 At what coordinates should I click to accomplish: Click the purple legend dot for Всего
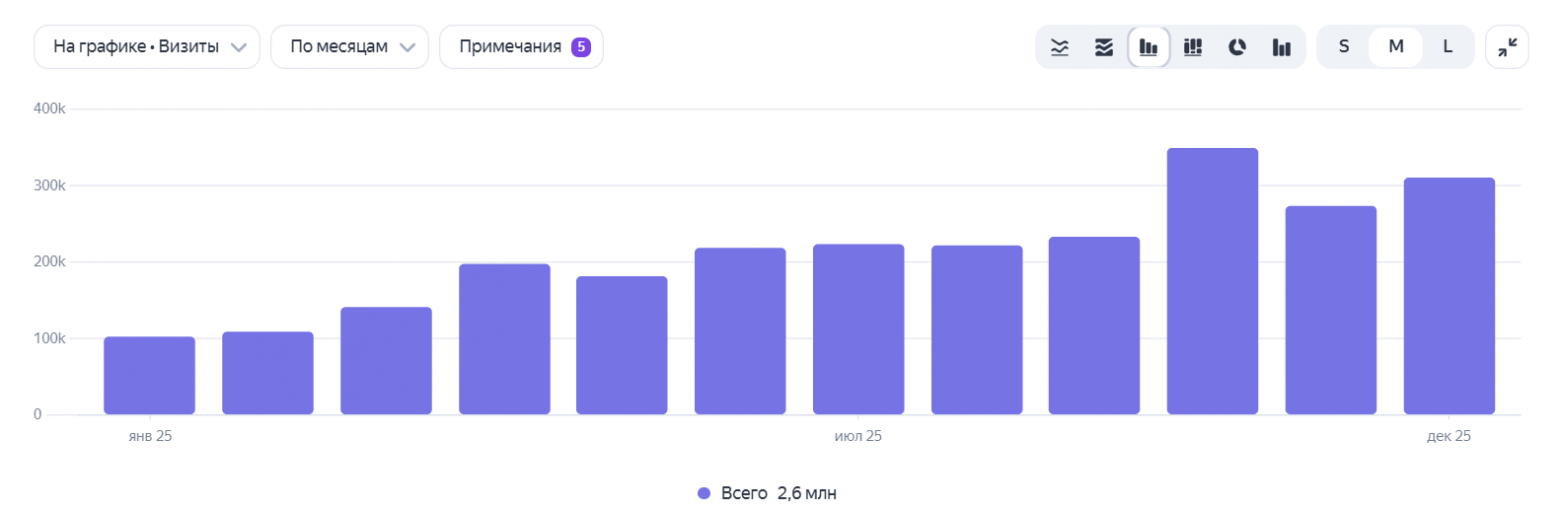point(704,493)
